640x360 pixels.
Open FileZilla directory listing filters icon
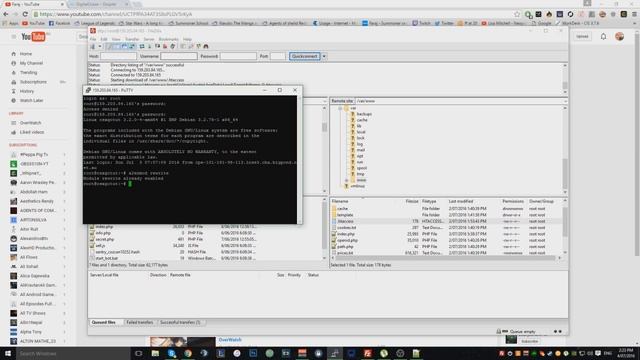(x=183, y=46)
